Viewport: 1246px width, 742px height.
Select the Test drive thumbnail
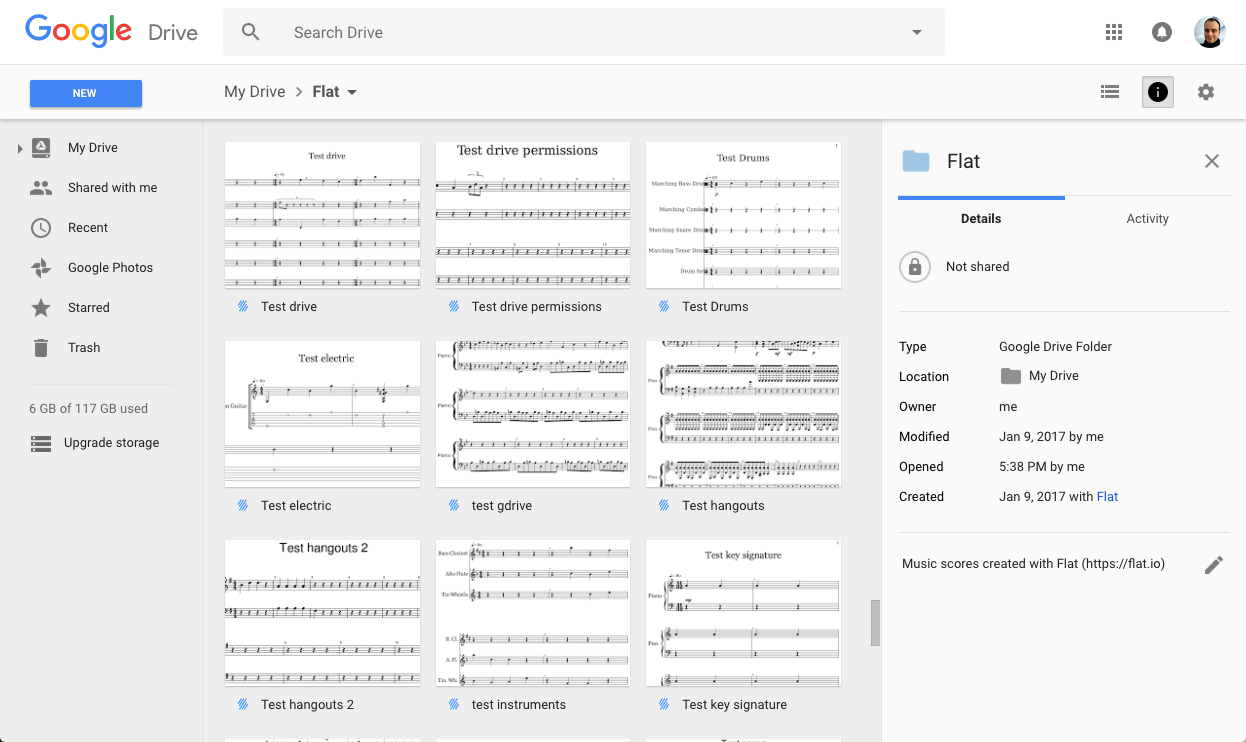[x=322, y=215]
